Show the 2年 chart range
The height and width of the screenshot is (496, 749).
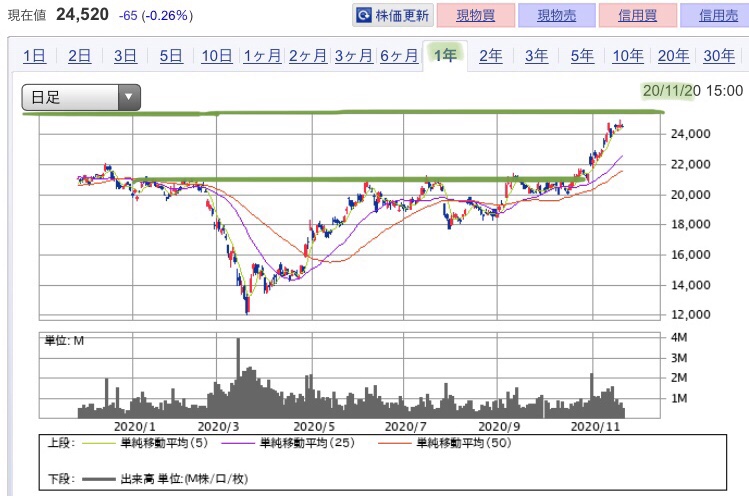click(x=491, y=56)
